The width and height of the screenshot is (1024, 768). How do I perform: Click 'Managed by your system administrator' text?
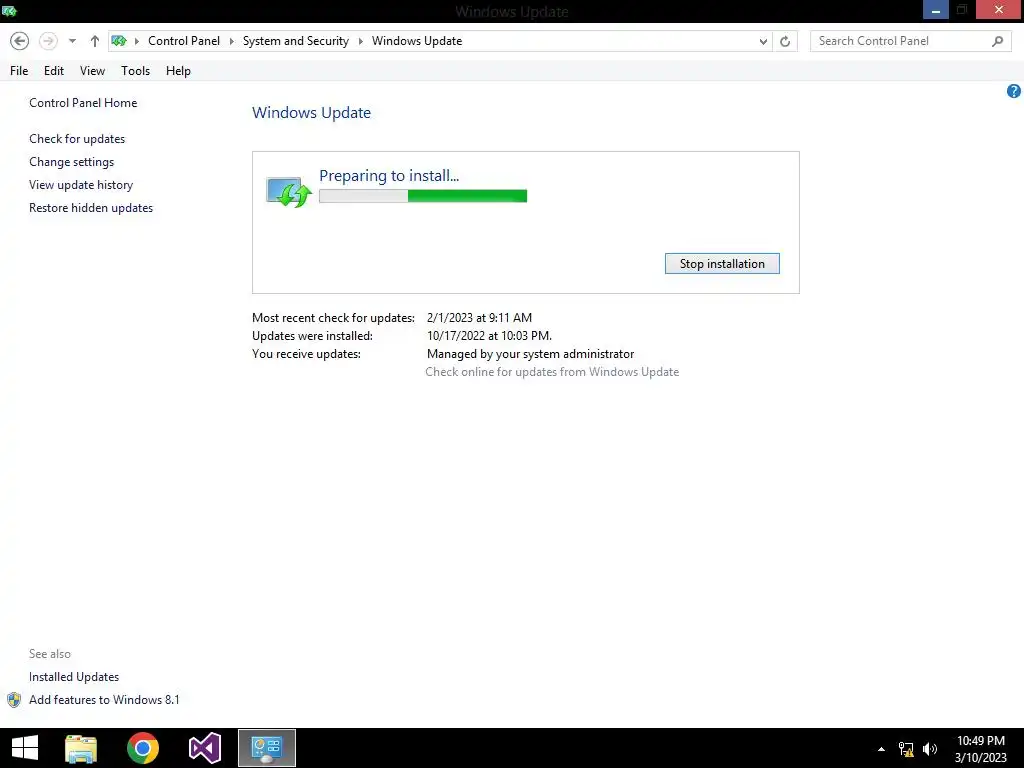click(530, 354)
